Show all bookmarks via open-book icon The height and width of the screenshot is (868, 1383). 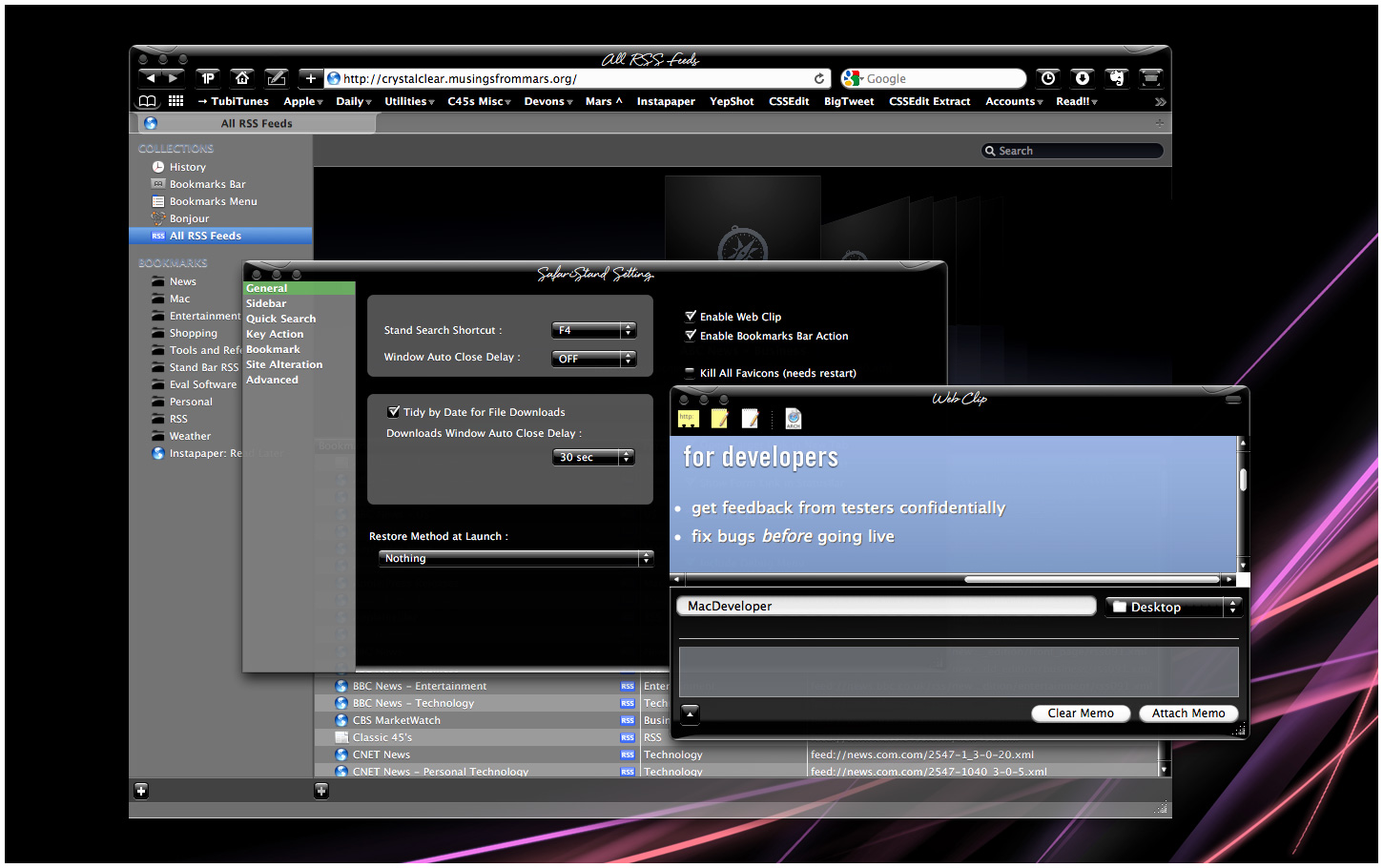click(147, 101)
